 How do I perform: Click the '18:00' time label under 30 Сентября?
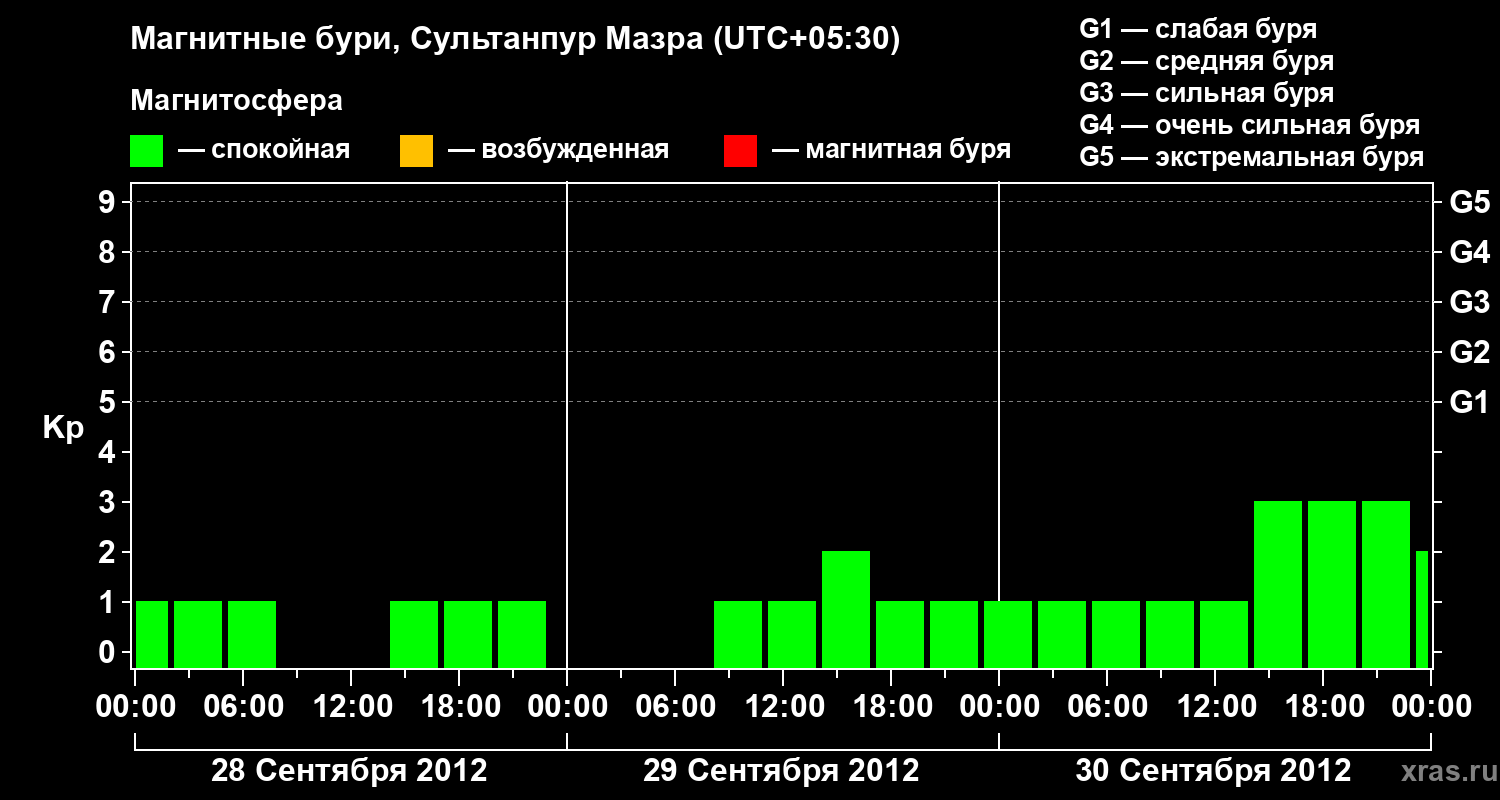click(1323, 707)
